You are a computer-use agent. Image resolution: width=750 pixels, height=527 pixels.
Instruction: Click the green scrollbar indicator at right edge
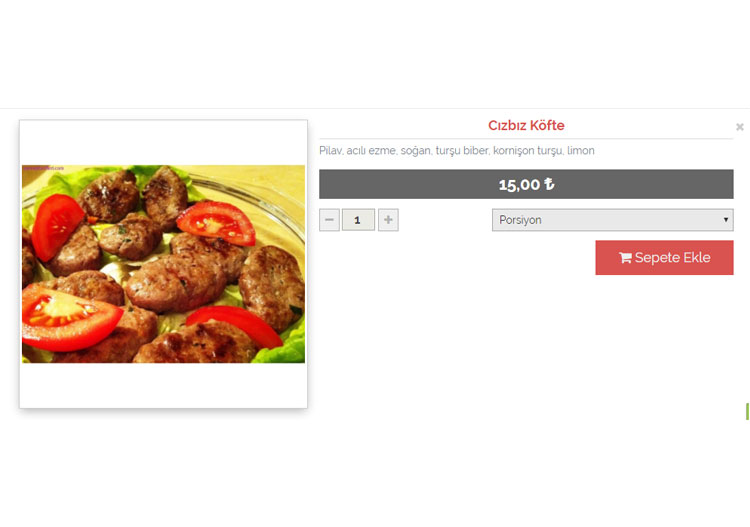747,411
